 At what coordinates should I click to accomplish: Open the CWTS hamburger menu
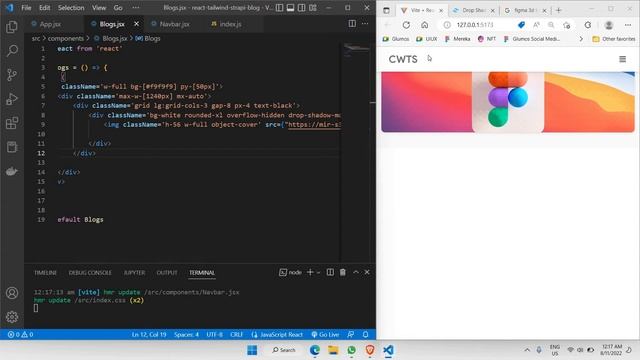click(x=622, y=59)
